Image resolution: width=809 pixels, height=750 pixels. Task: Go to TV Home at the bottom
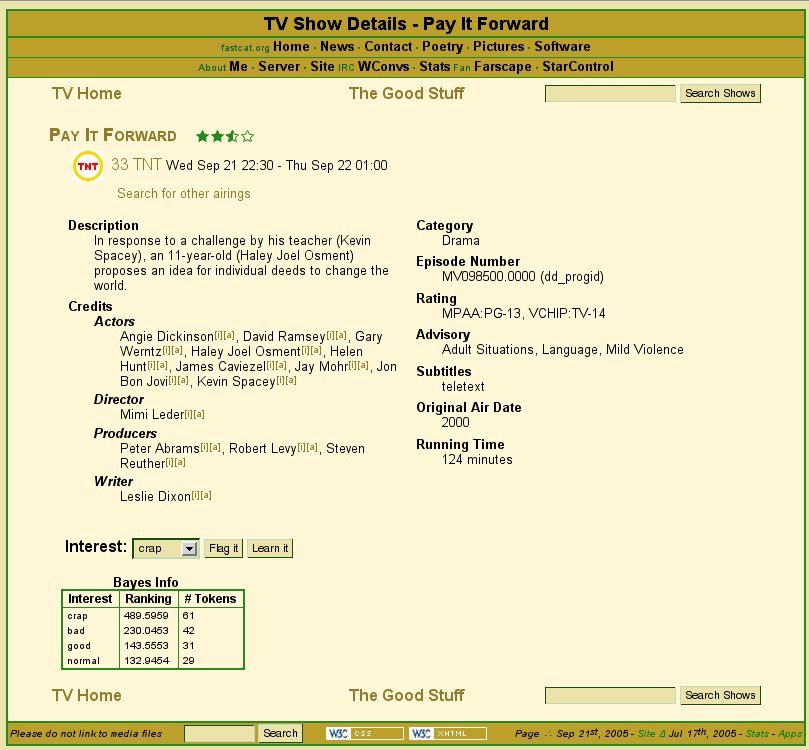tap(87, 695)
